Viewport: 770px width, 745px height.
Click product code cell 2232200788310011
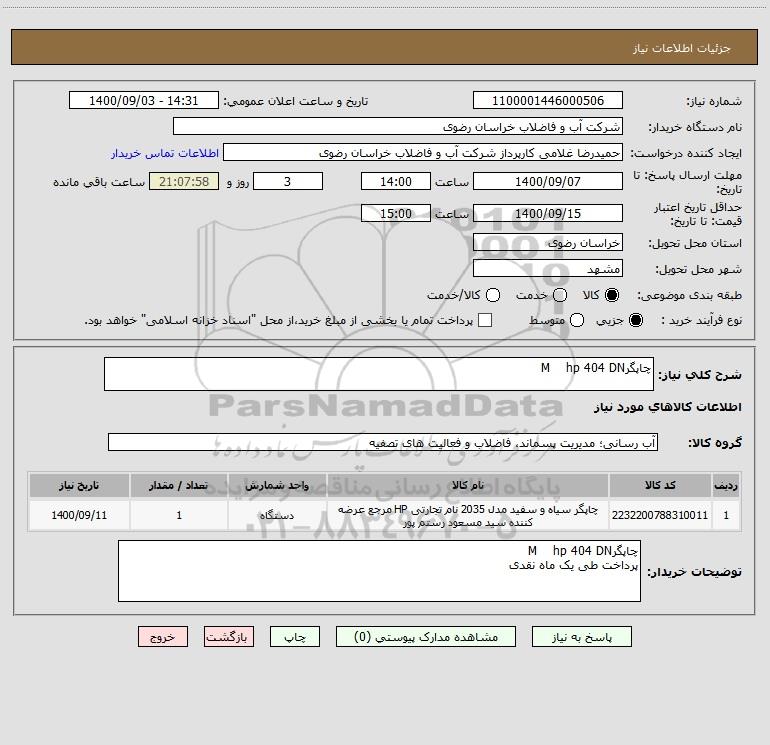tap(660, 515)
